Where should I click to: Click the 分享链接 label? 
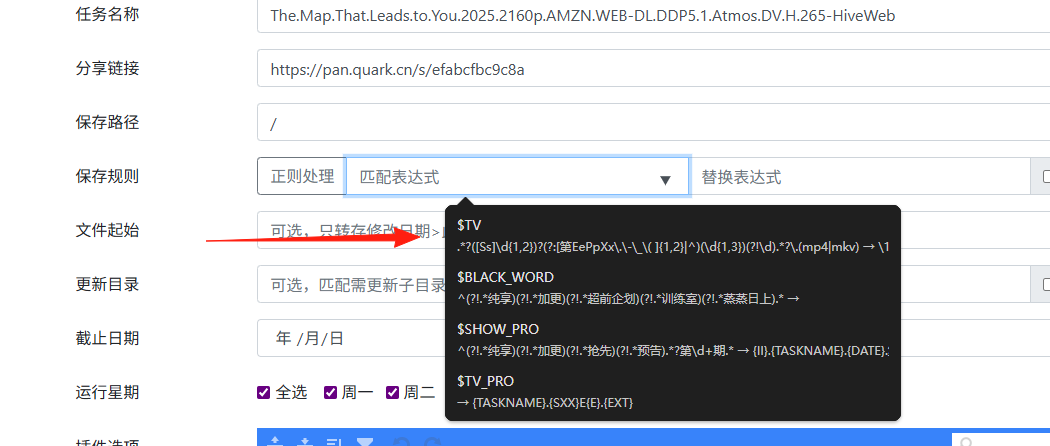pyautogui.click(x=107, y=68)
